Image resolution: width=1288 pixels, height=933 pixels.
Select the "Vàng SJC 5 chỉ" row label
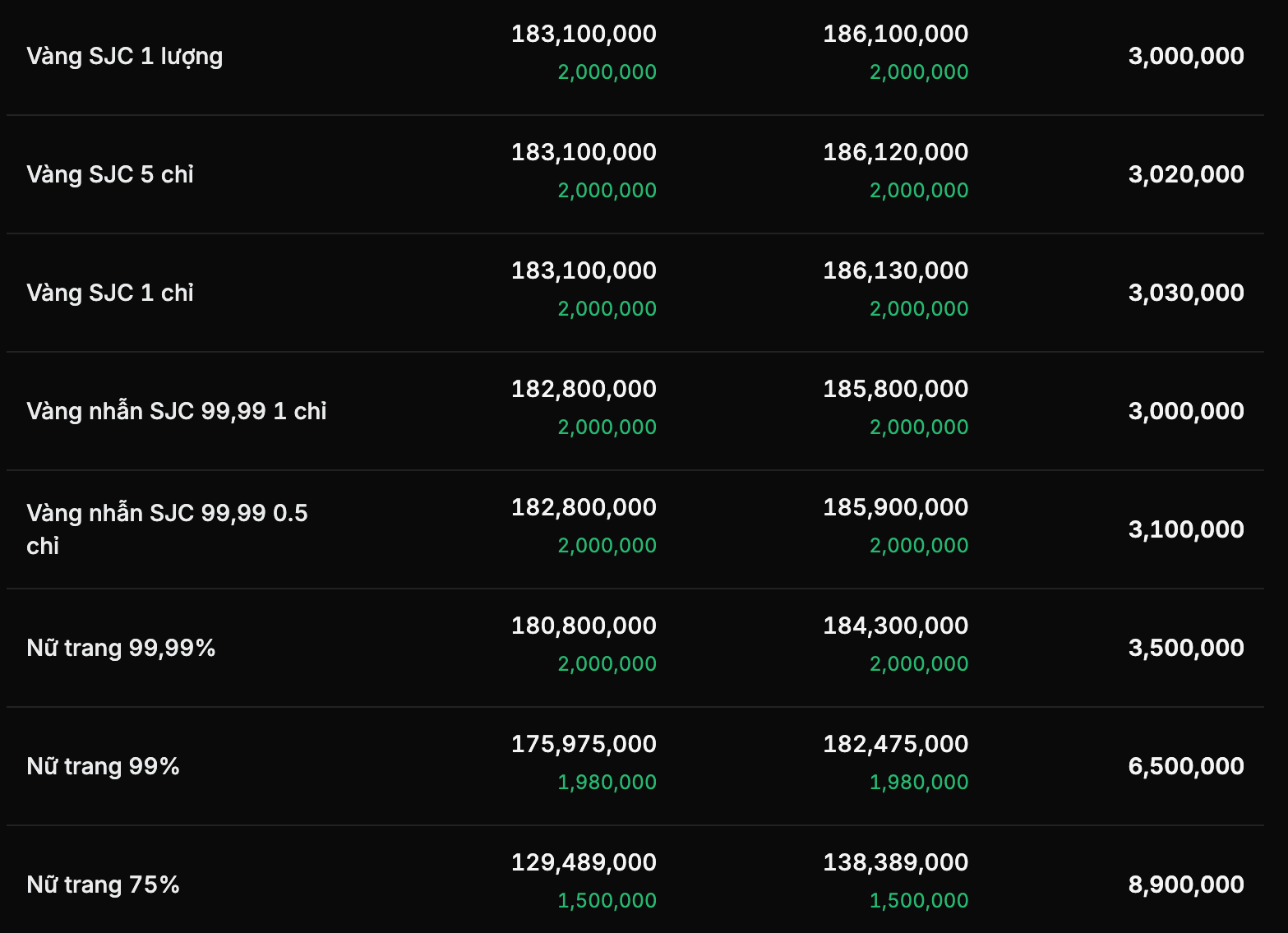click(110, 174)
